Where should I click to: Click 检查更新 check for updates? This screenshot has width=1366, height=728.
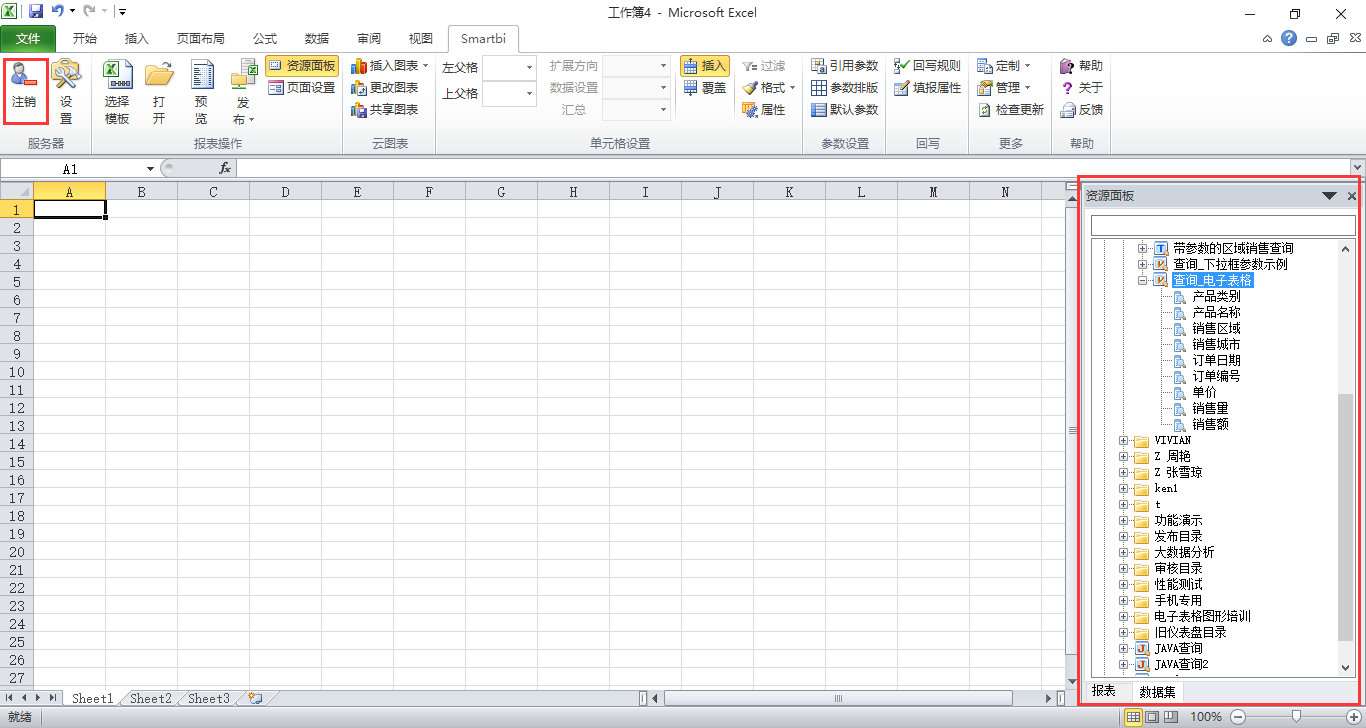coord(1011,110)
